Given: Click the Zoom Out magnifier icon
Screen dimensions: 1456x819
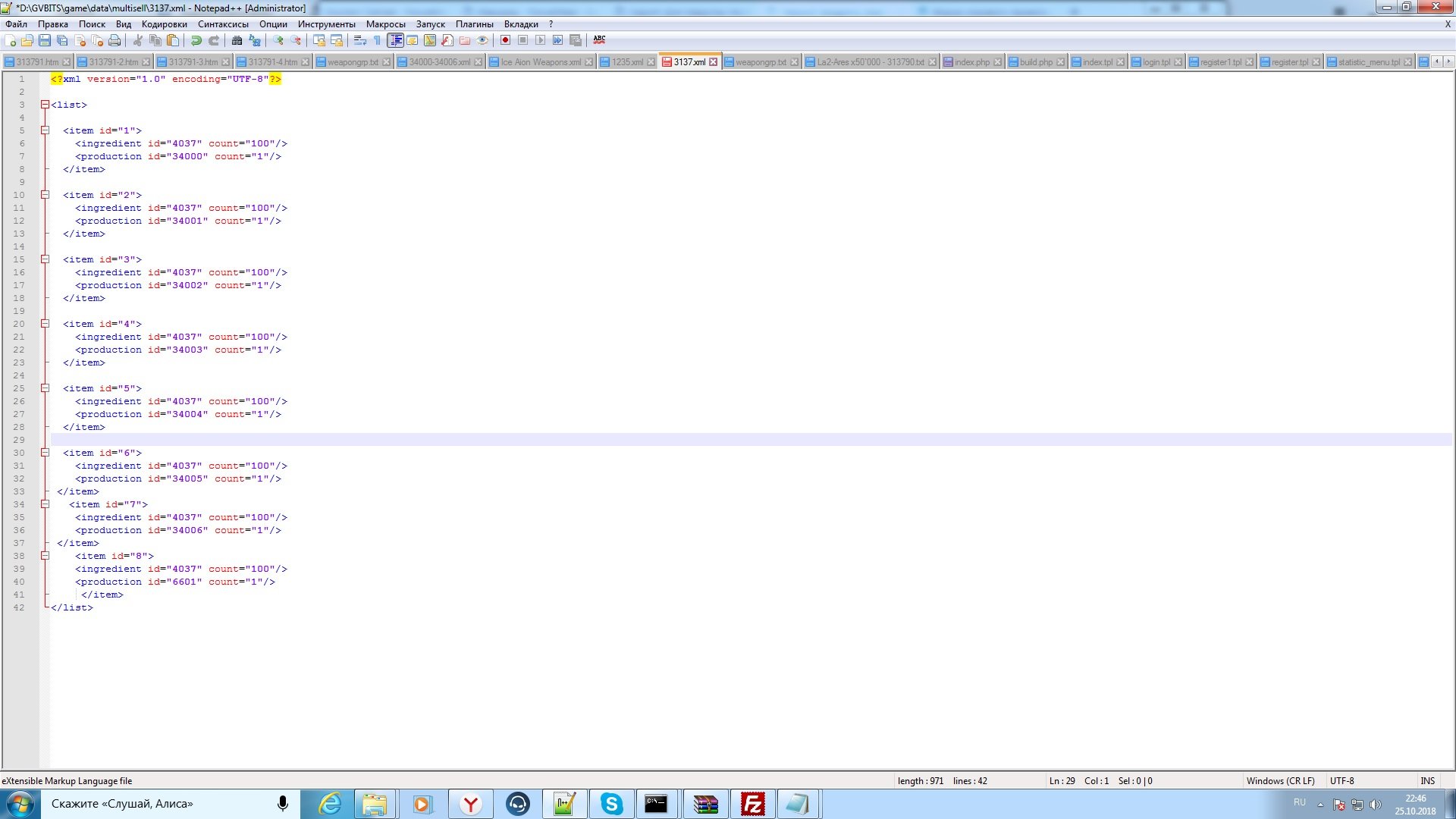Looking at the screenshot, I should click(x=296, y=40).
